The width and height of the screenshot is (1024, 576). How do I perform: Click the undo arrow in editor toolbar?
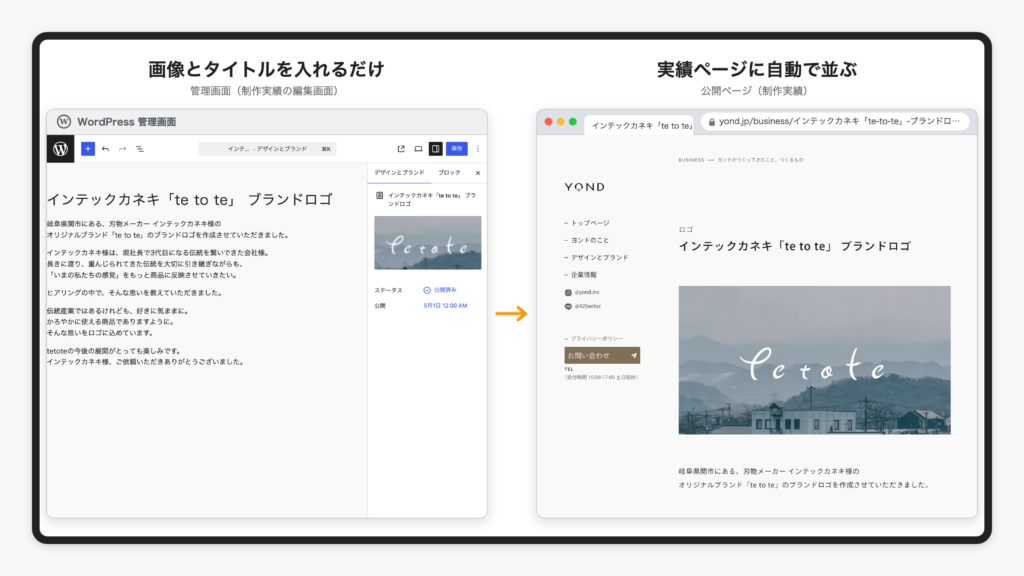coord(105,149)
